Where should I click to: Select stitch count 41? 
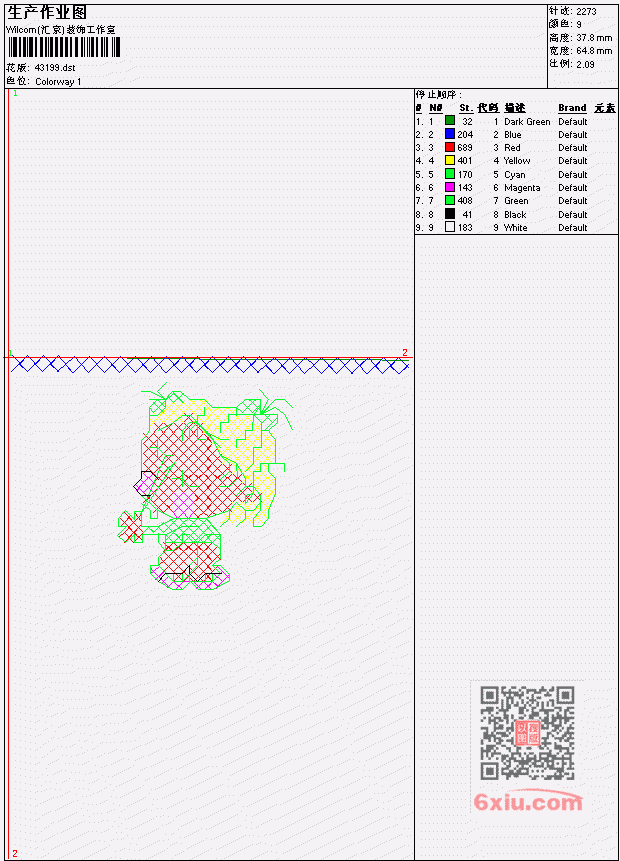[x=467, y=215]
